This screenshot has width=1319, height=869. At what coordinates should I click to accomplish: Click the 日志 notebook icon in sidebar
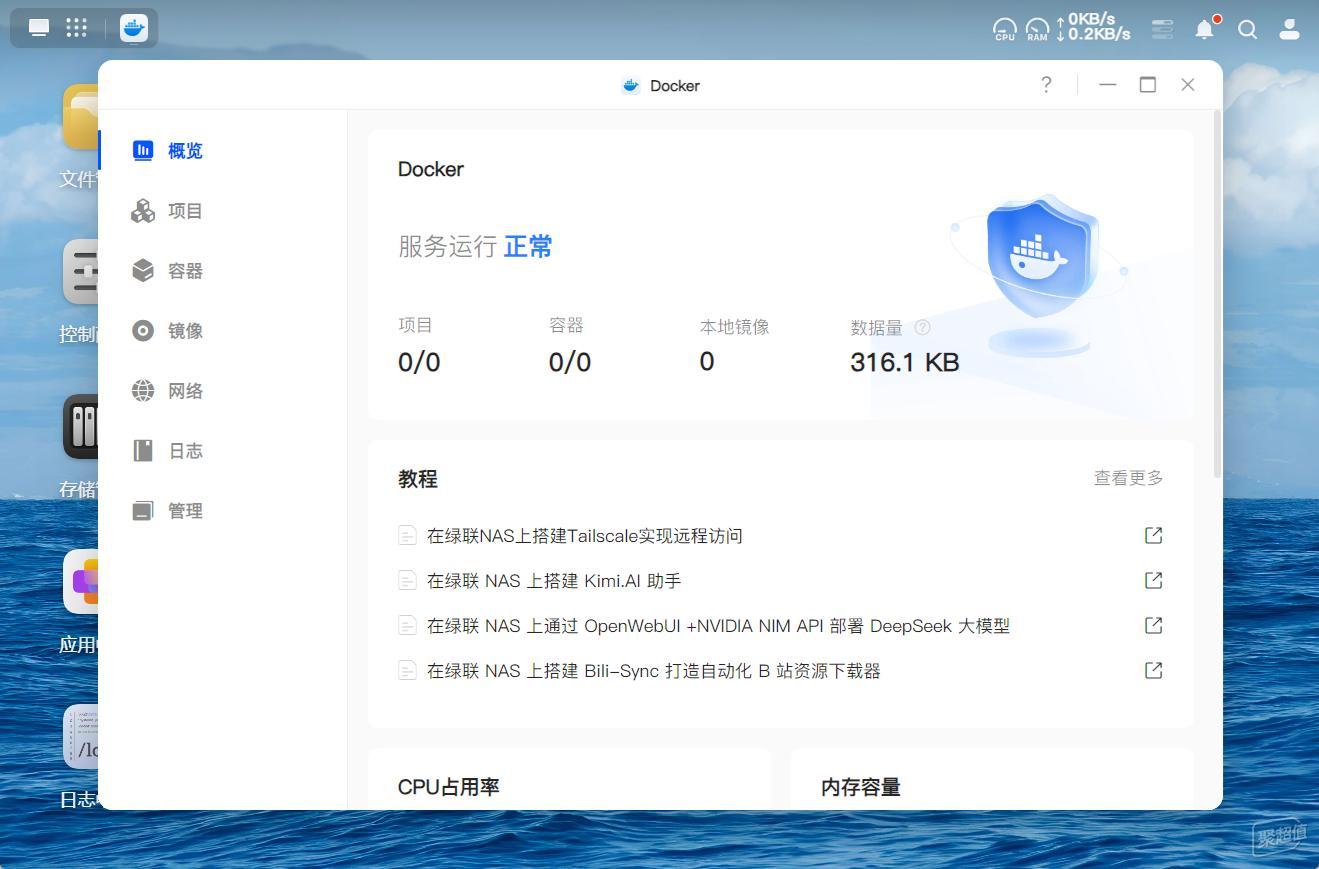[x=143, y=451]
